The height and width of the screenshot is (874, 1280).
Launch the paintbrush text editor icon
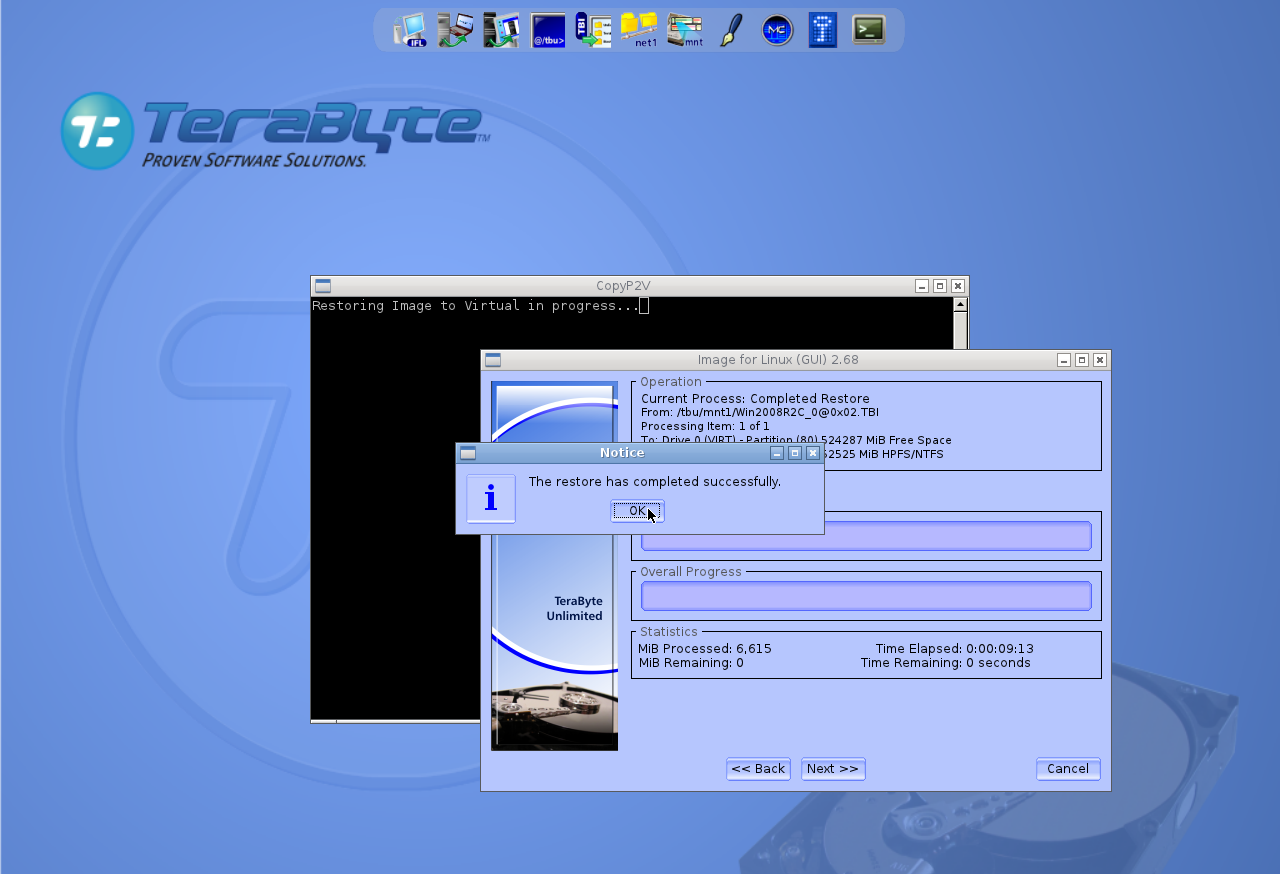tap(731, 30)
